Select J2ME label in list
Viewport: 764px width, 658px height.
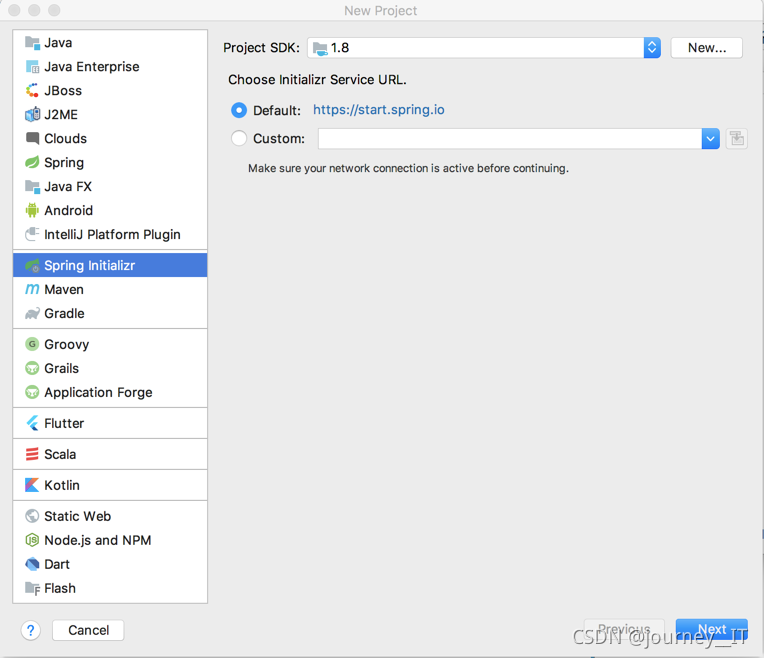tap(61, 115)
